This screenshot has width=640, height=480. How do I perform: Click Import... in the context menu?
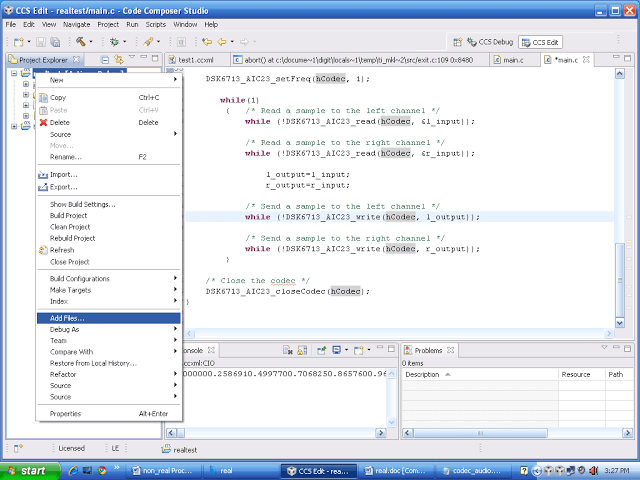pyautogui.click(x=109, y=175)
